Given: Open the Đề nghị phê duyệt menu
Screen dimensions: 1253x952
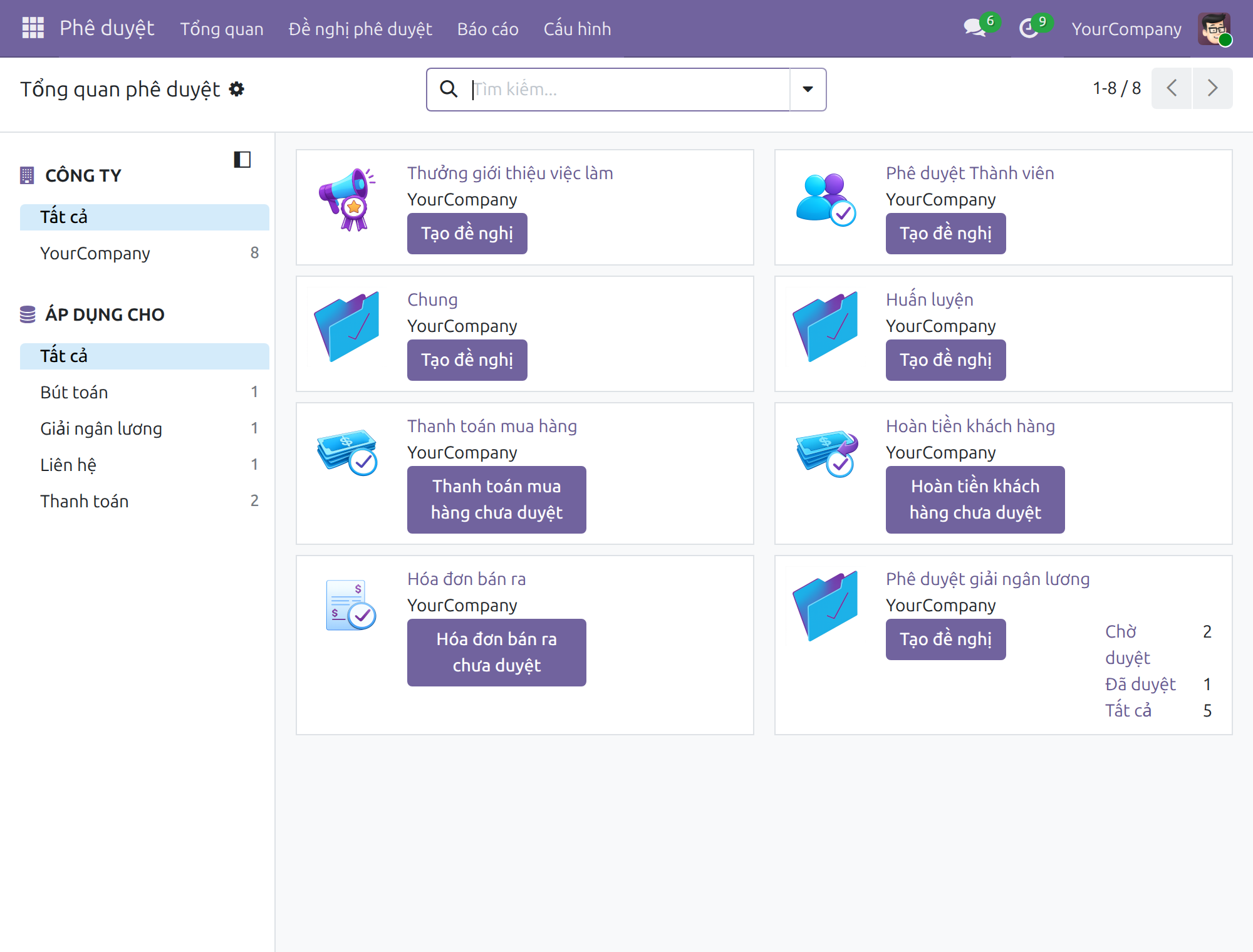Looking at the screenshot, I should [360, 29].
